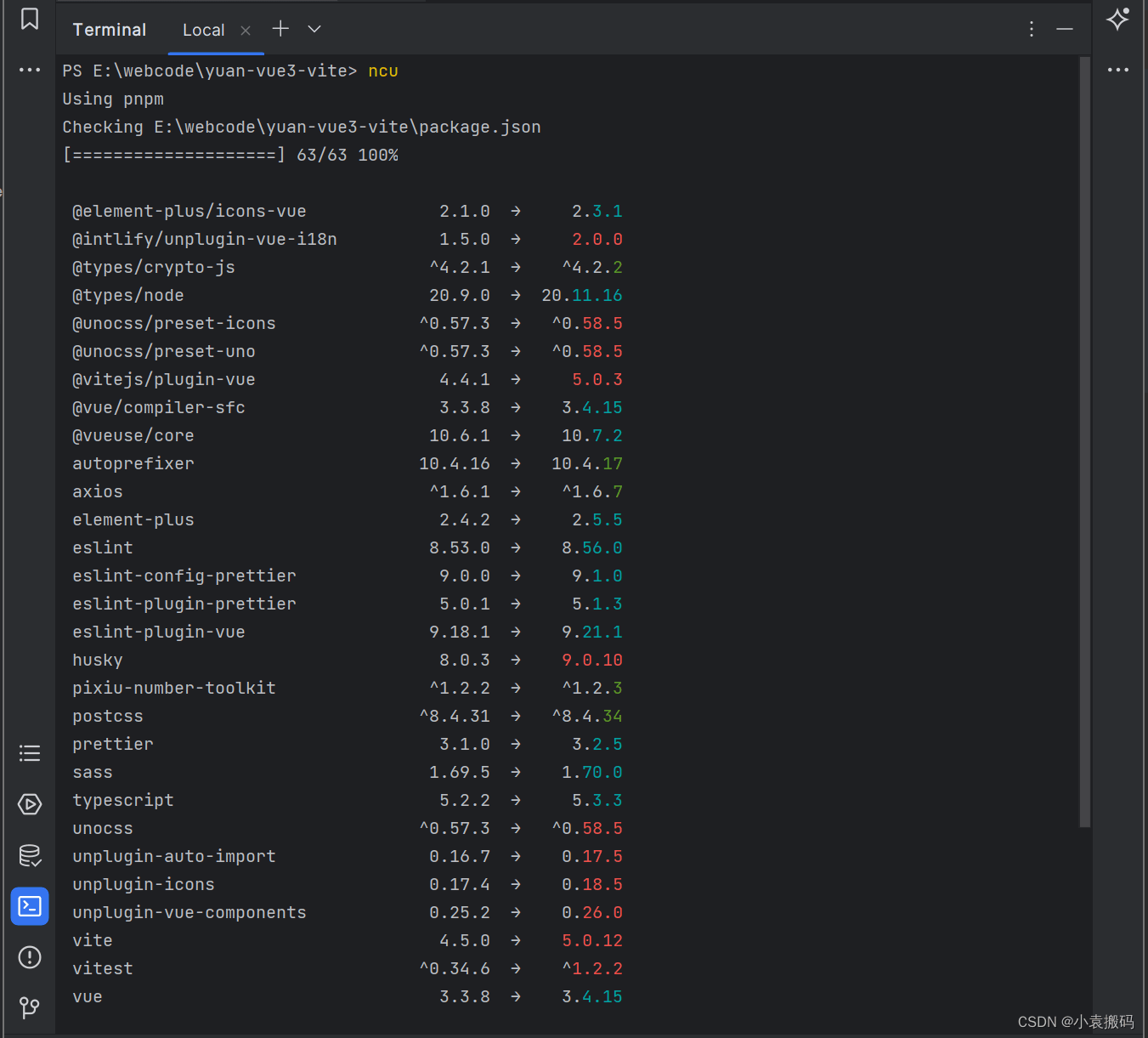Viewport: 1148px width, 1038px height.
Task: Click the axios package name
Action: [98, 491]
